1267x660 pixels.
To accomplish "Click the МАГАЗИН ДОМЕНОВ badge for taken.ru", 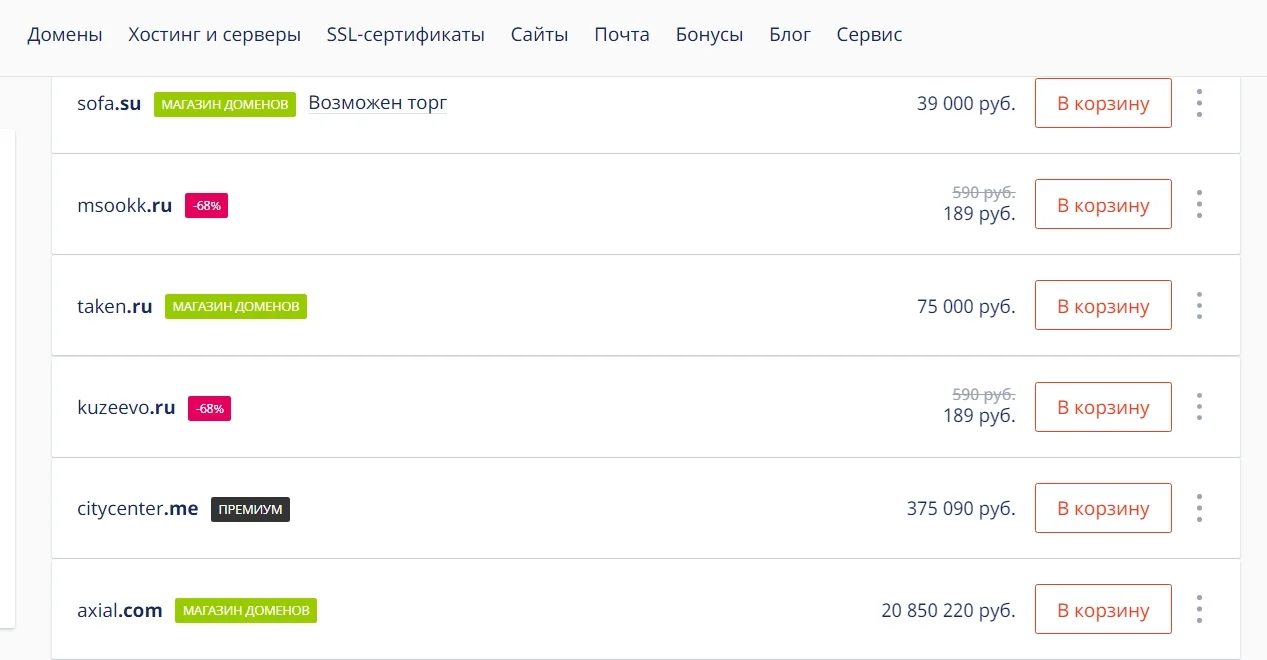I will tap(235, 306).
